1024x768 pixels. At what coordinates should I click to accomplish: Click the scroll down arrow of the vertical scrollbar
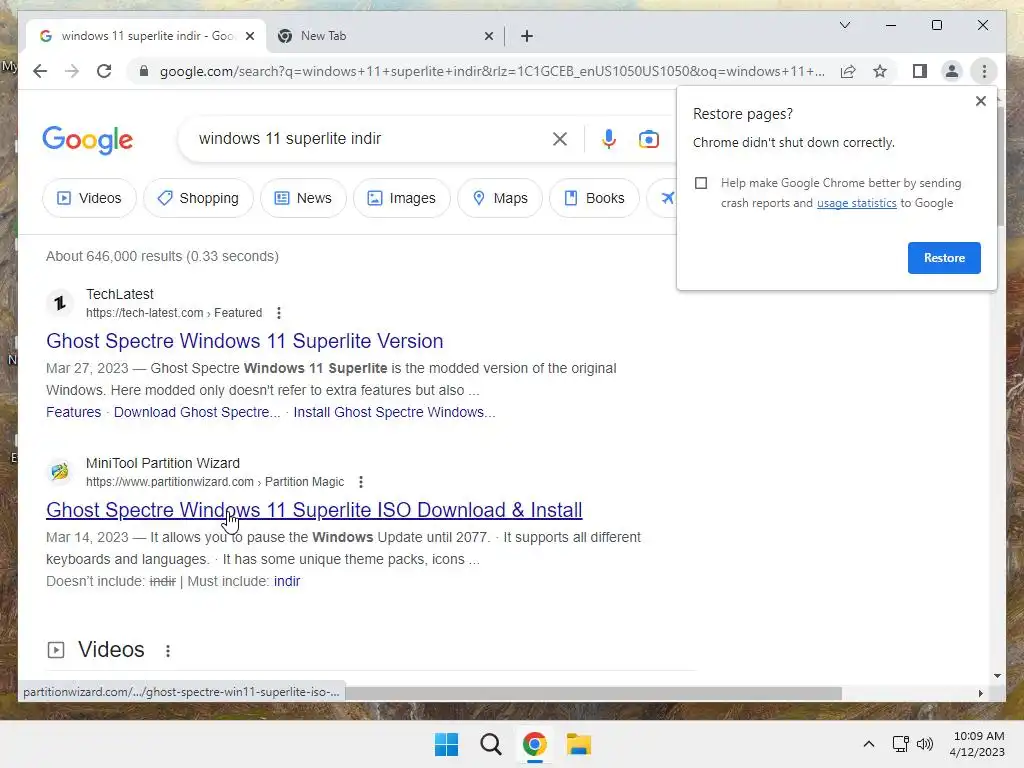[997, 676]
